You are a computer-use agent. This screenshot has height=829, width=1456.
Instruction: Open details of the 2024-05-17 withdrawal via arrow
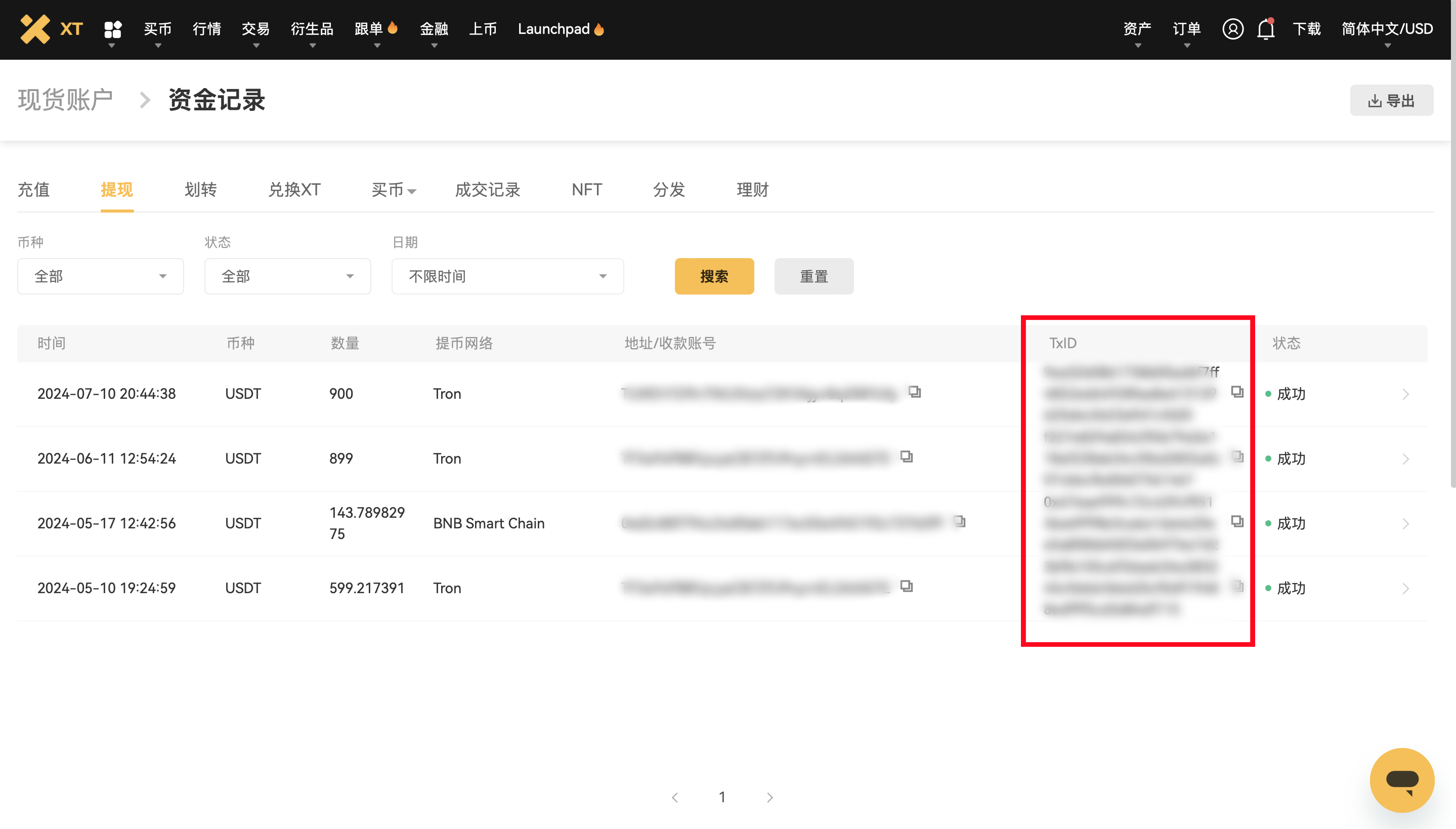pyautogui.click(x=1406, y=523)
